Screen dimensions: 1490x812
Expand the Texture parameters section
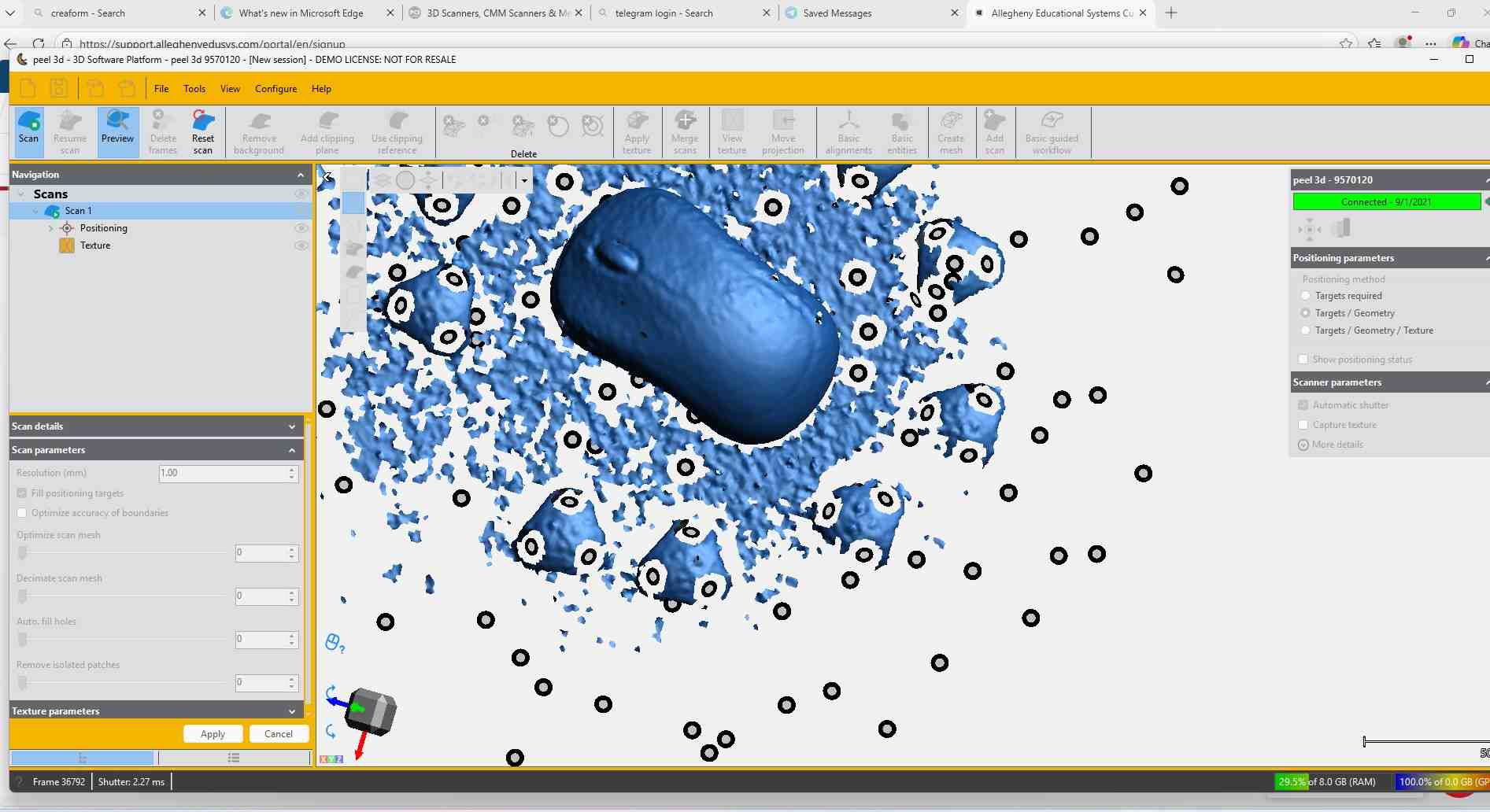pyautogui.click(x=292, y=710)
